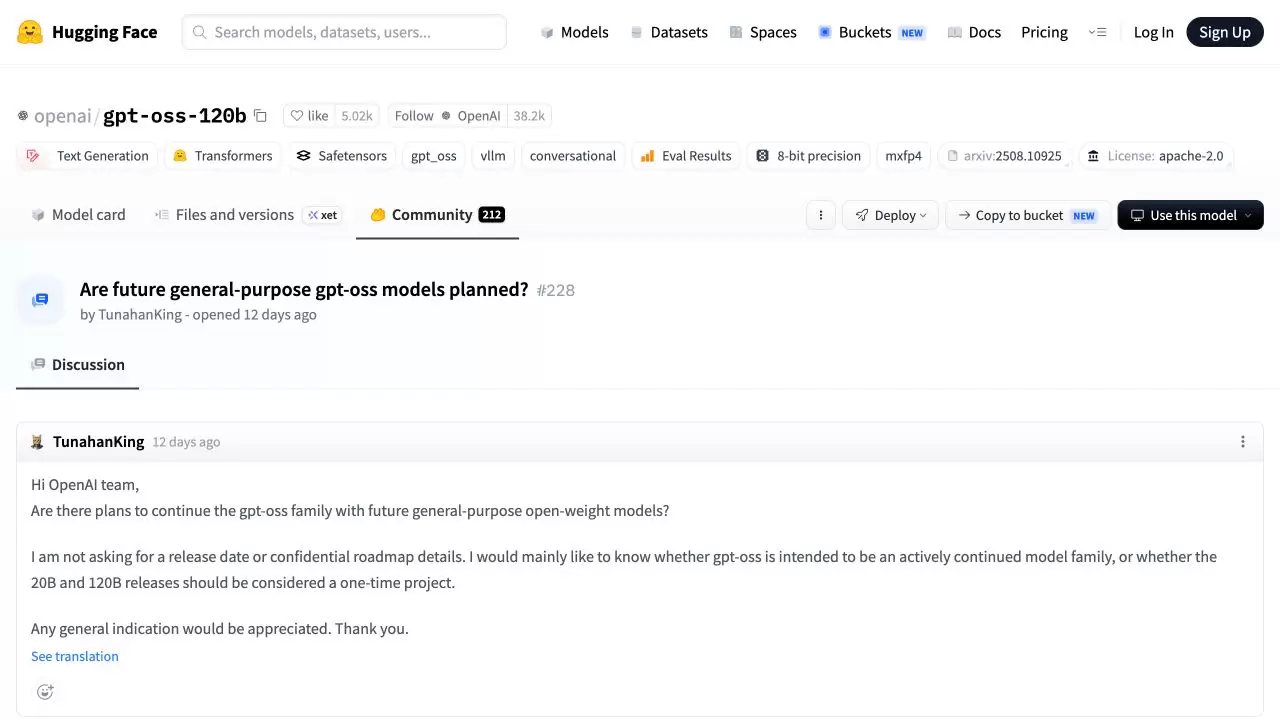The width and height of the screenshot is (1280, 720).
Task: Copy the model name to clipboard
Action: pyautogui.click(x=260, y=116)
